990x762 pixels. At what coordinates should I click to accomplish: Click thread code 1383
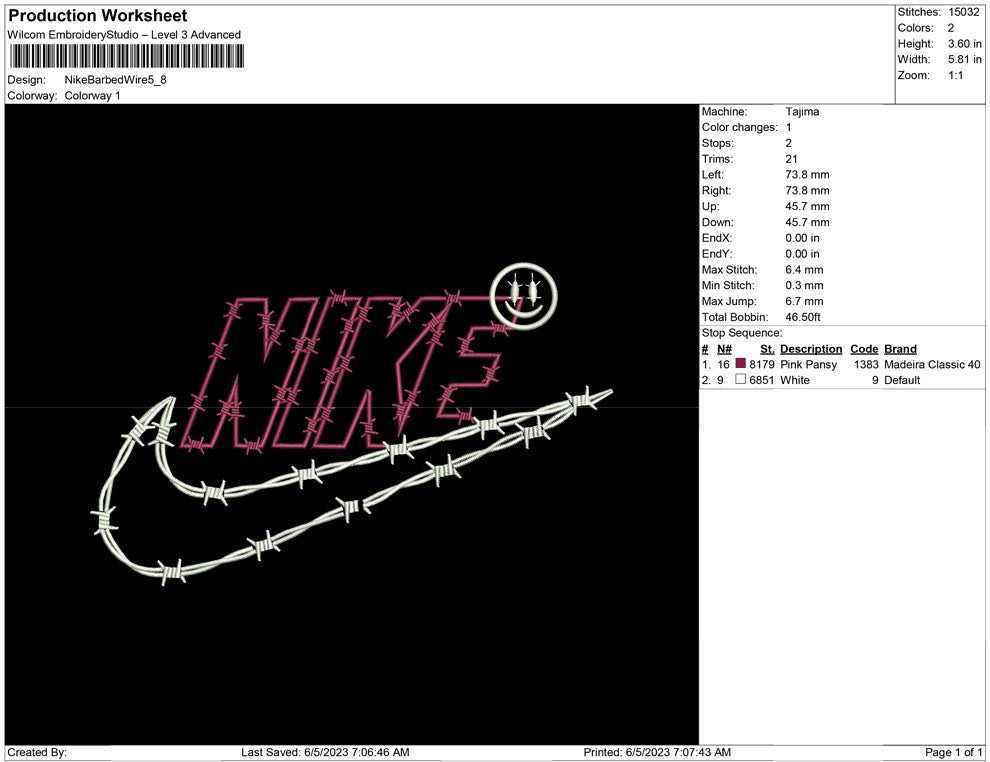pos(866,364)
